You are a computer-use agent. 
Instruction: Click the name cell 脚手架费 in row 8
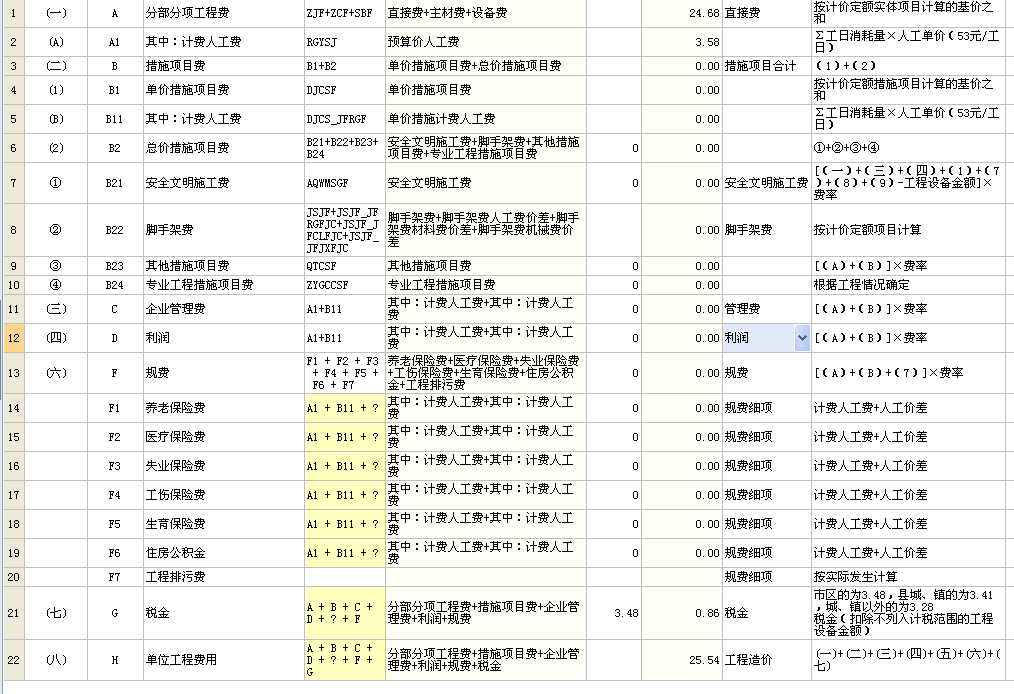point(224,230)
